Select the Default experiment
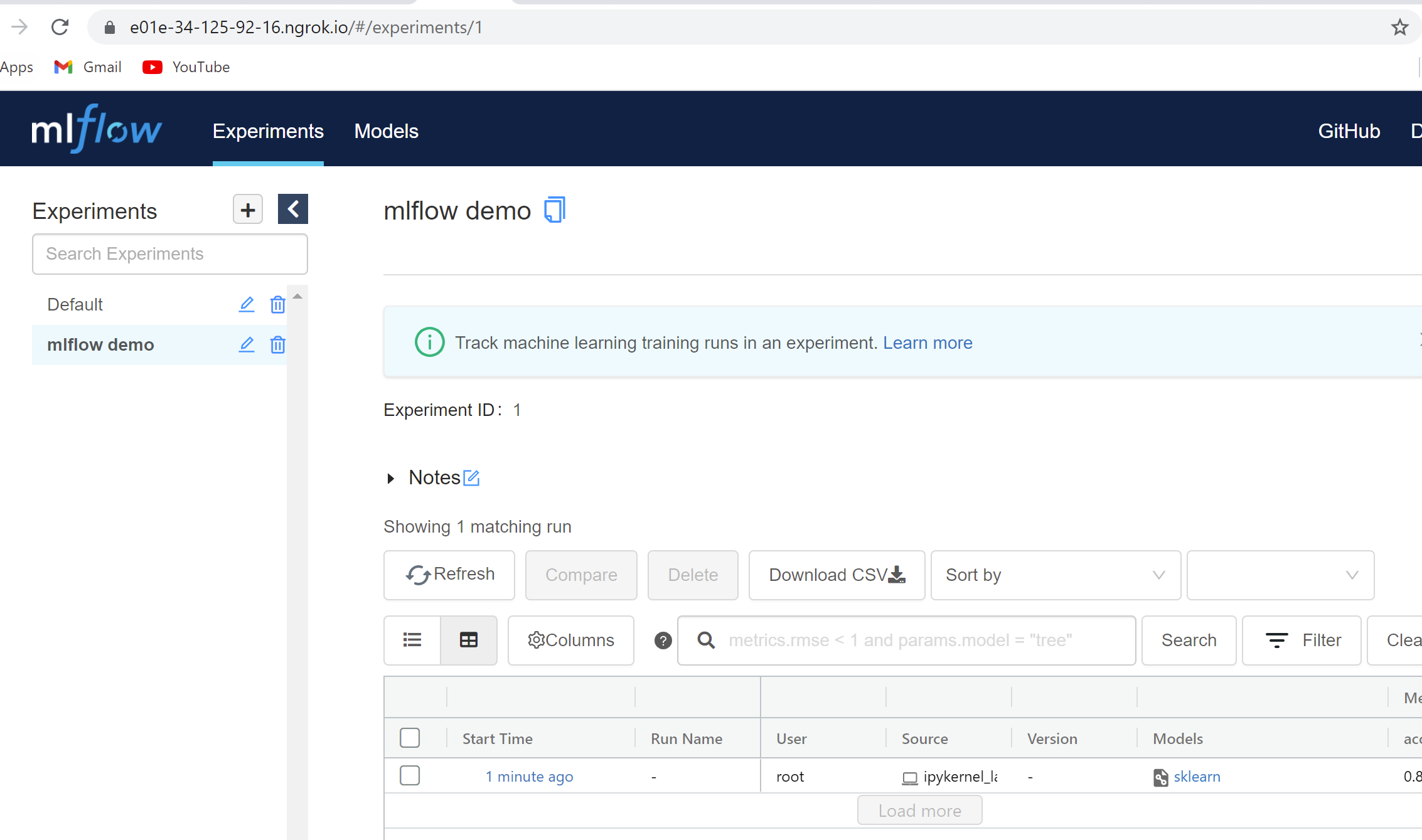This screenshot has width=1422, height=840. 75,305
